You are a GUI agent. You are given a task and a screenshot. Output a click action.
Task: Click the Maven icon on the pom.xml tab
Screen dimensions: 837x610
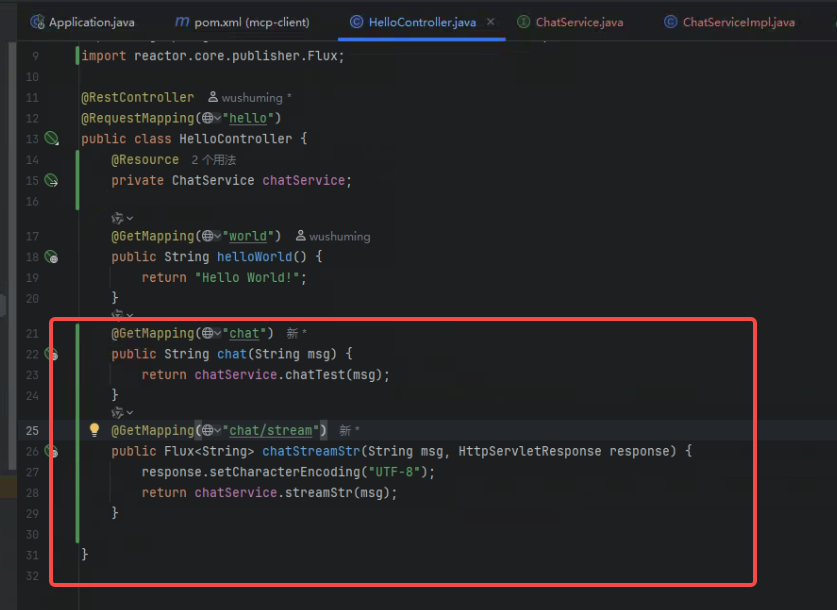coord(182,21)
